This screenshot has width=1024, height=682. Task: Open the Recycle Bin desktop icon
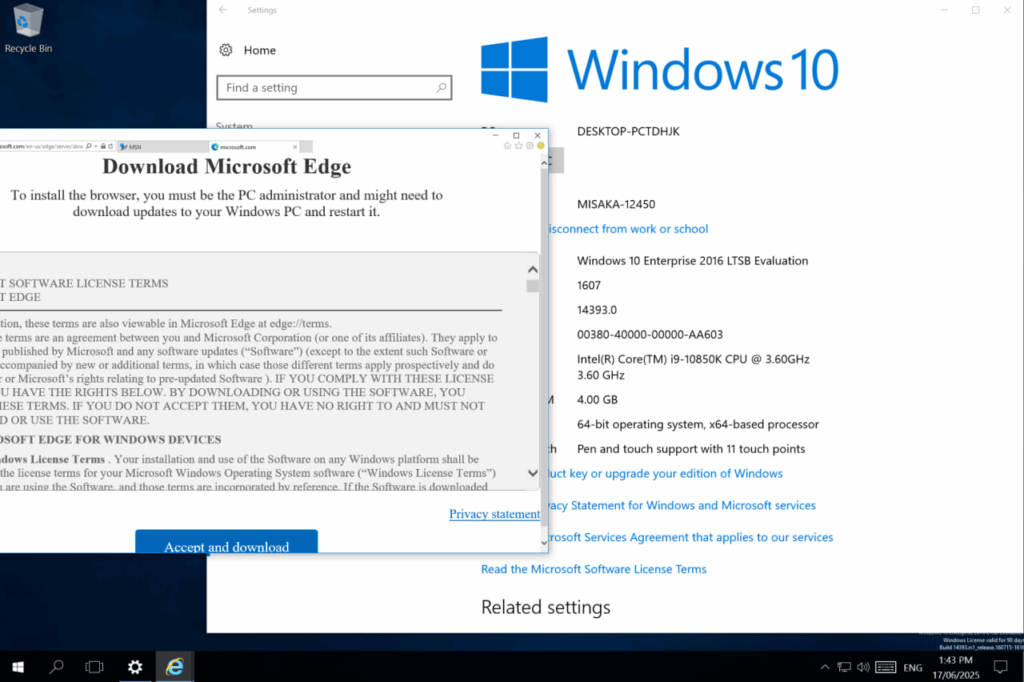27,29
